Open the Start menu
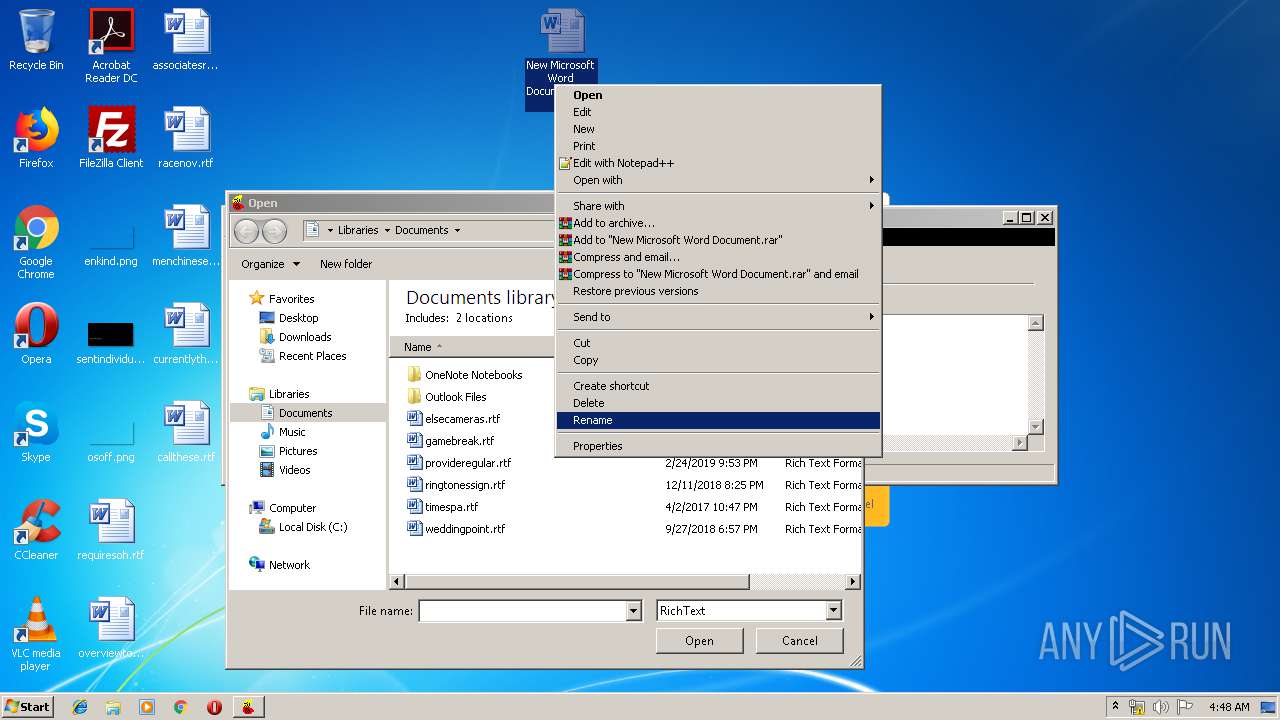Screen dimensions: 1280x720 point(28,707)
